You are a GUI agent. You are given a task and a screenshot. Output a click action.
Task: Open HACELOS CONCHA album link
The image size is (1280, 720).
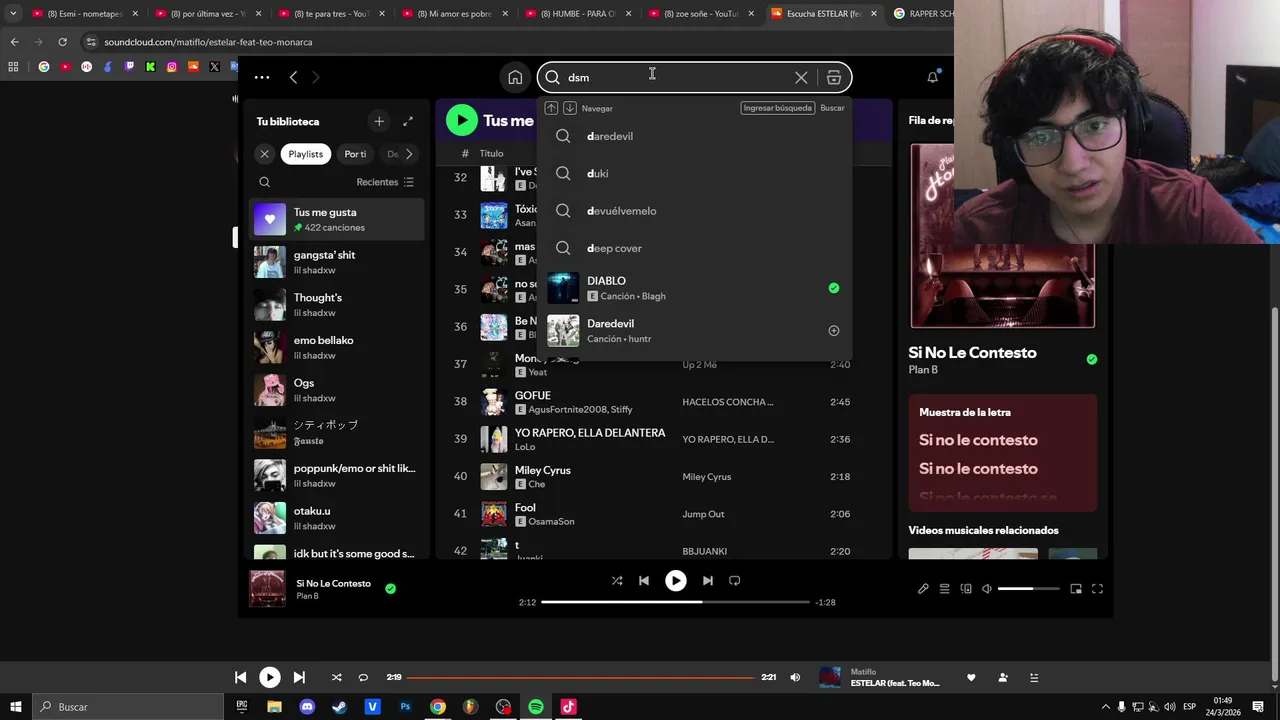[x=728, y=402]
